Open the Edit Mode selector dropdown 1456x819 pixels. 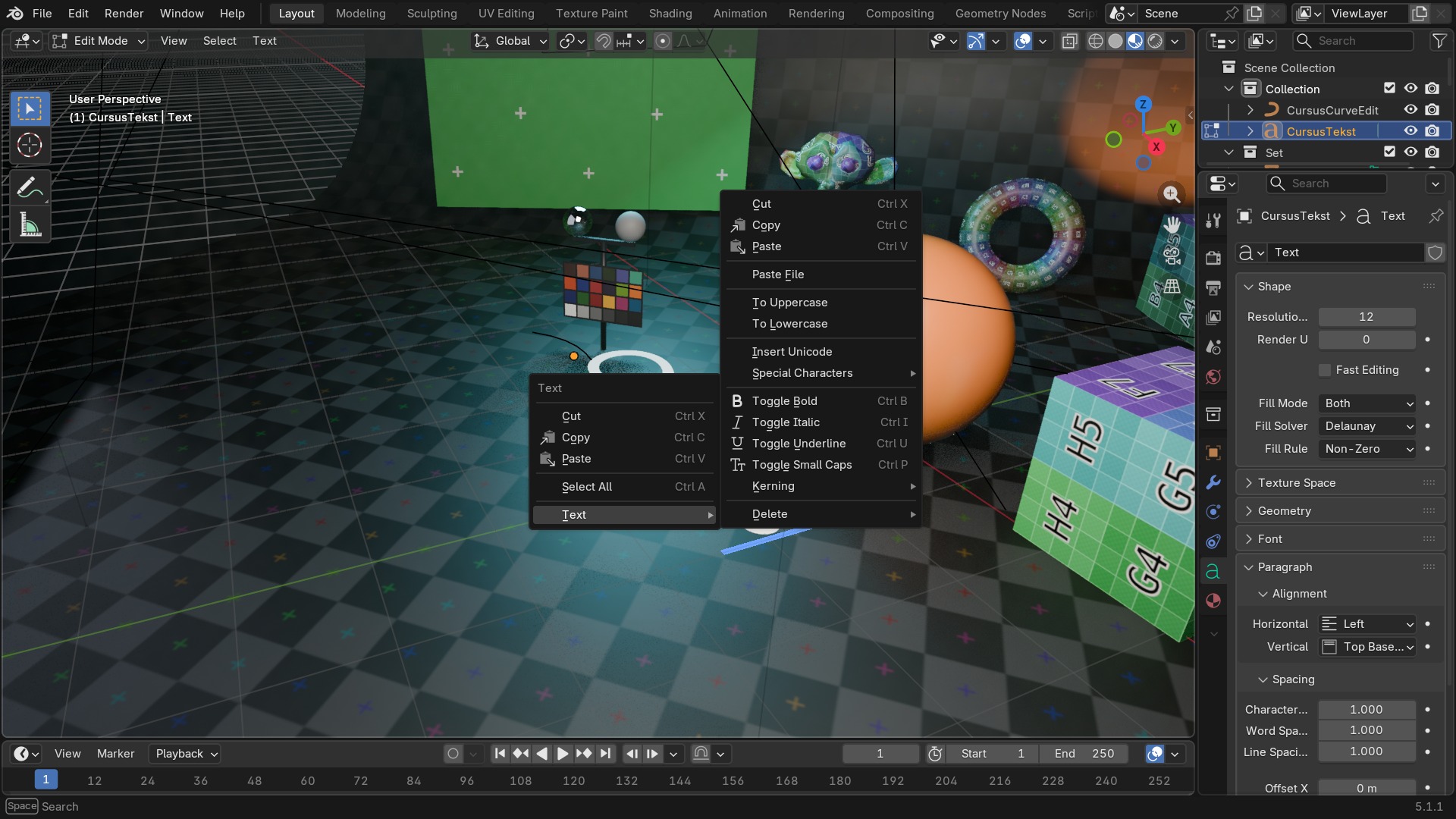[x=99, y=41]
